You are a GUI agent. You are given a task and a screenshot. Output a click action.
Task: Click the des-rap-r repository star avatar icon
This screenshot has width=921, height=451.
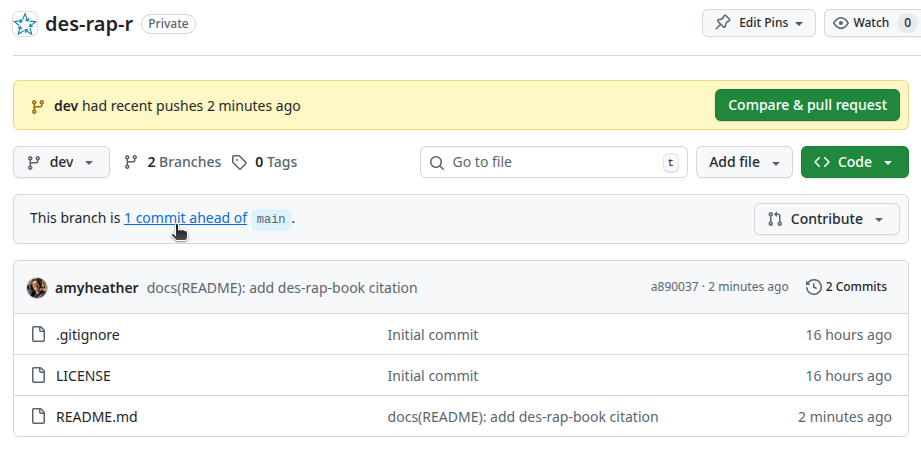click(x=26, y=24)
